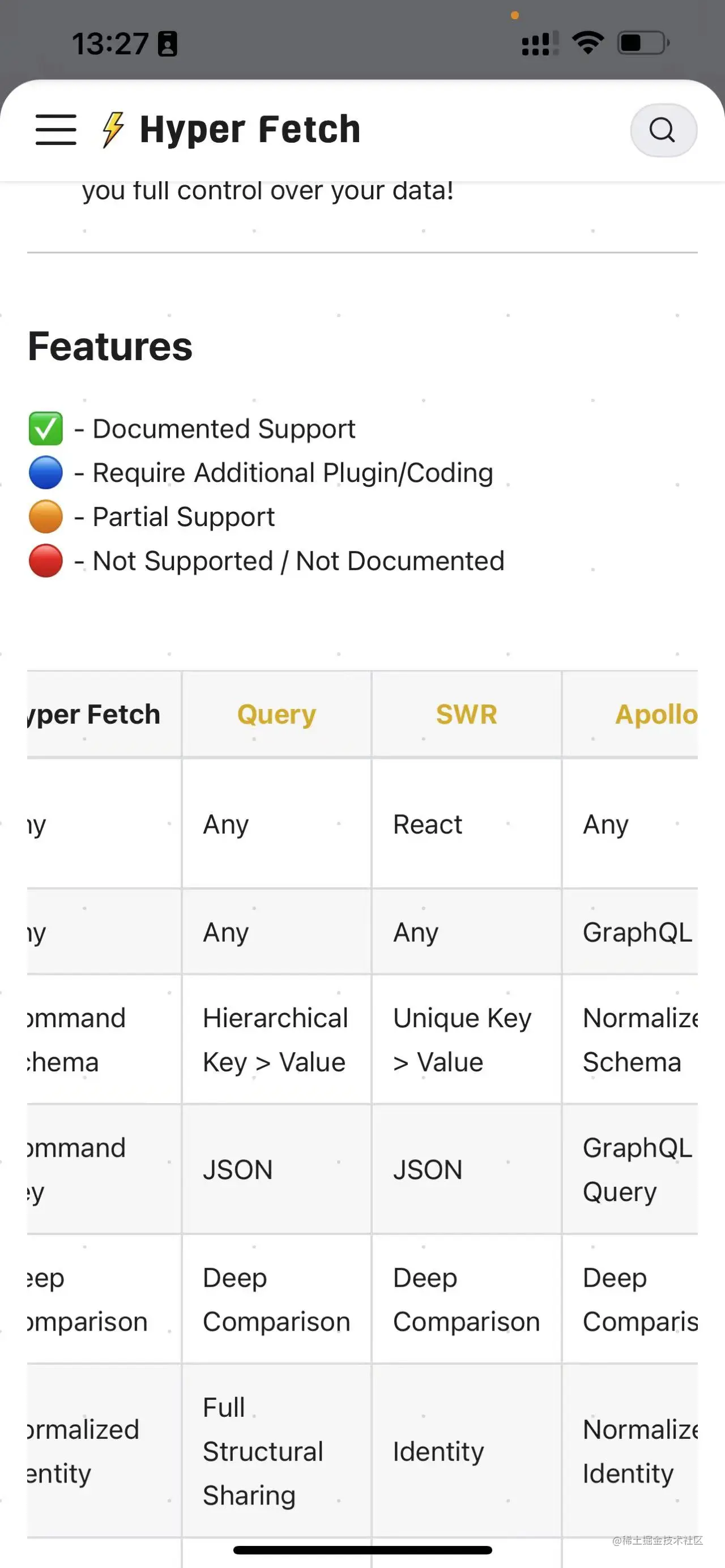Tap the red Not Supported circle
Screen dimensions: 725x1568
46,561
